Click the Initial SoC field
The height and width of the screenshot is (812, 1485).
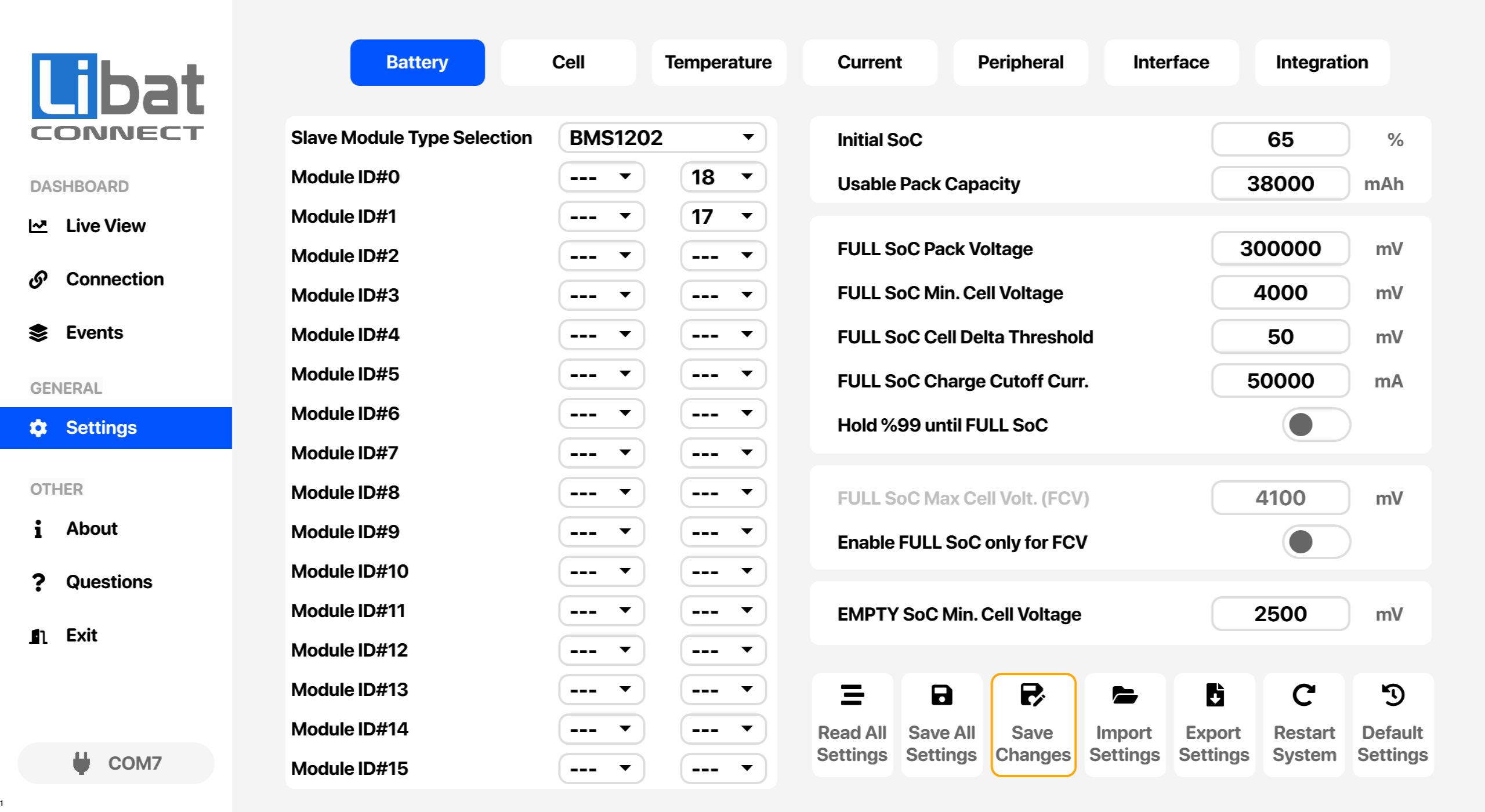[x=1280, y=140]
